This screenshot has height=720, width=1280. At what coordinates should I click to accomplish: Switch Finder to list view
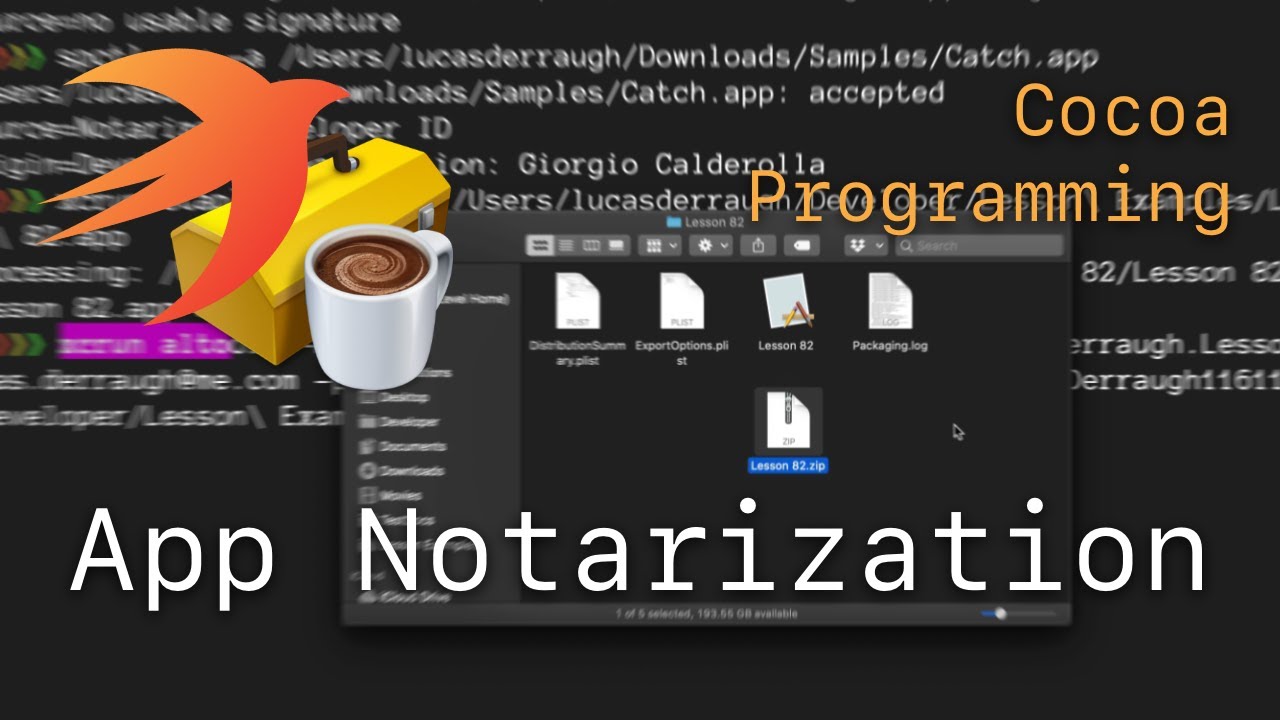pyautogui.click(x=566, y=245)
